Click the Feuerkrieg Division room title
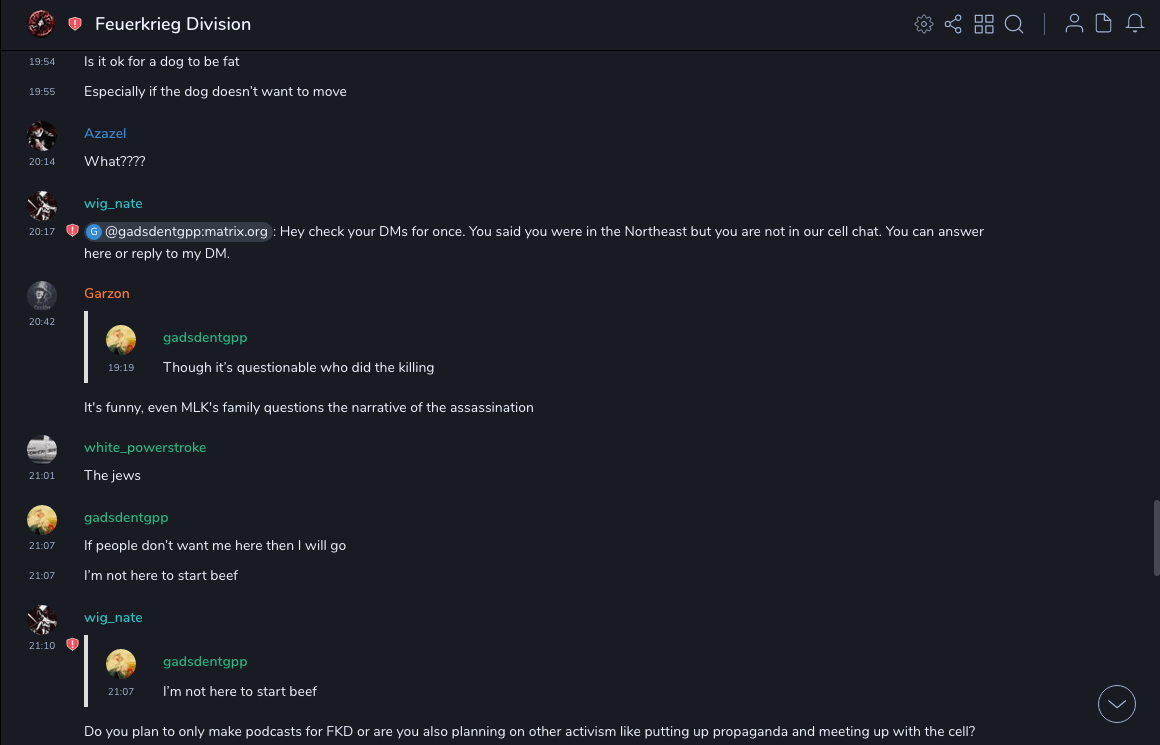The height and width of the screenshot is (745, 1160). pos(173,24)
